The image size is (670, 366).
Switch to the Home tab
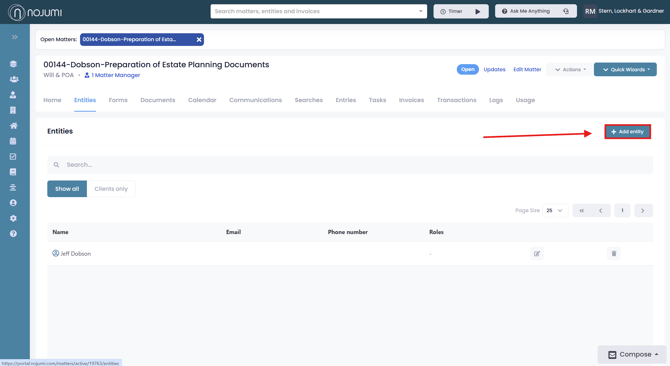click(x=52, y=100)
